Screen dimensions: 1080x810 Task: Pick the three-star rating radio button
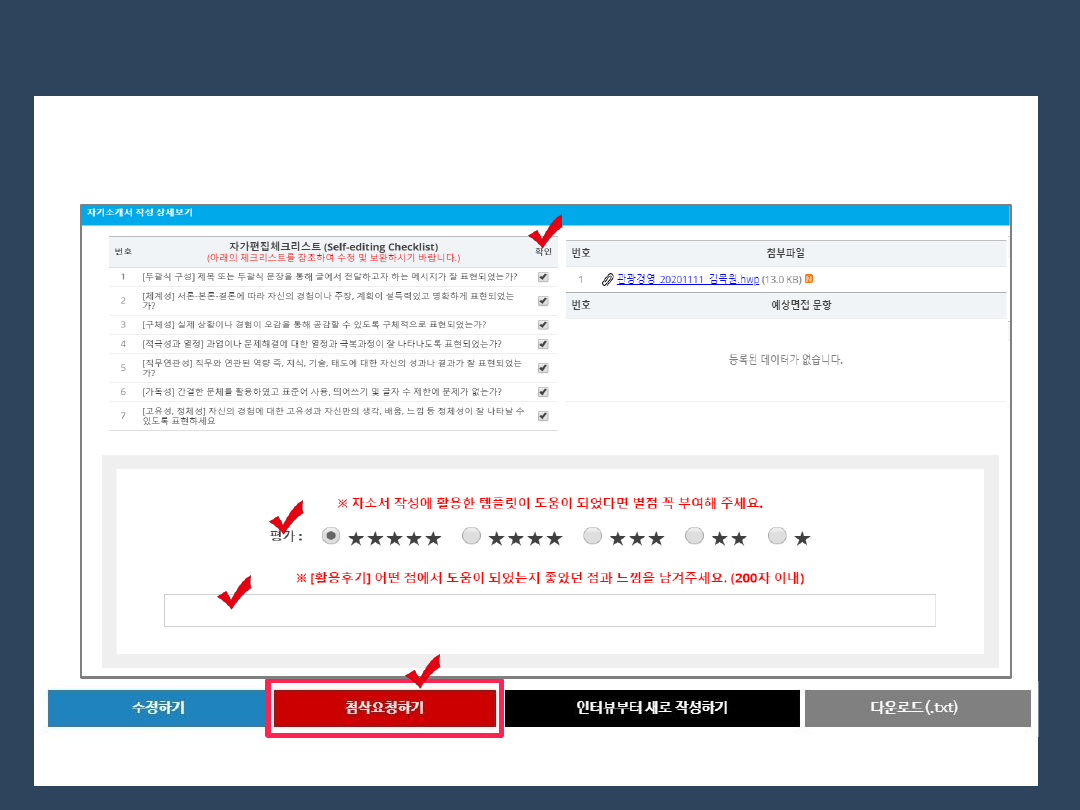click(592, 536)
